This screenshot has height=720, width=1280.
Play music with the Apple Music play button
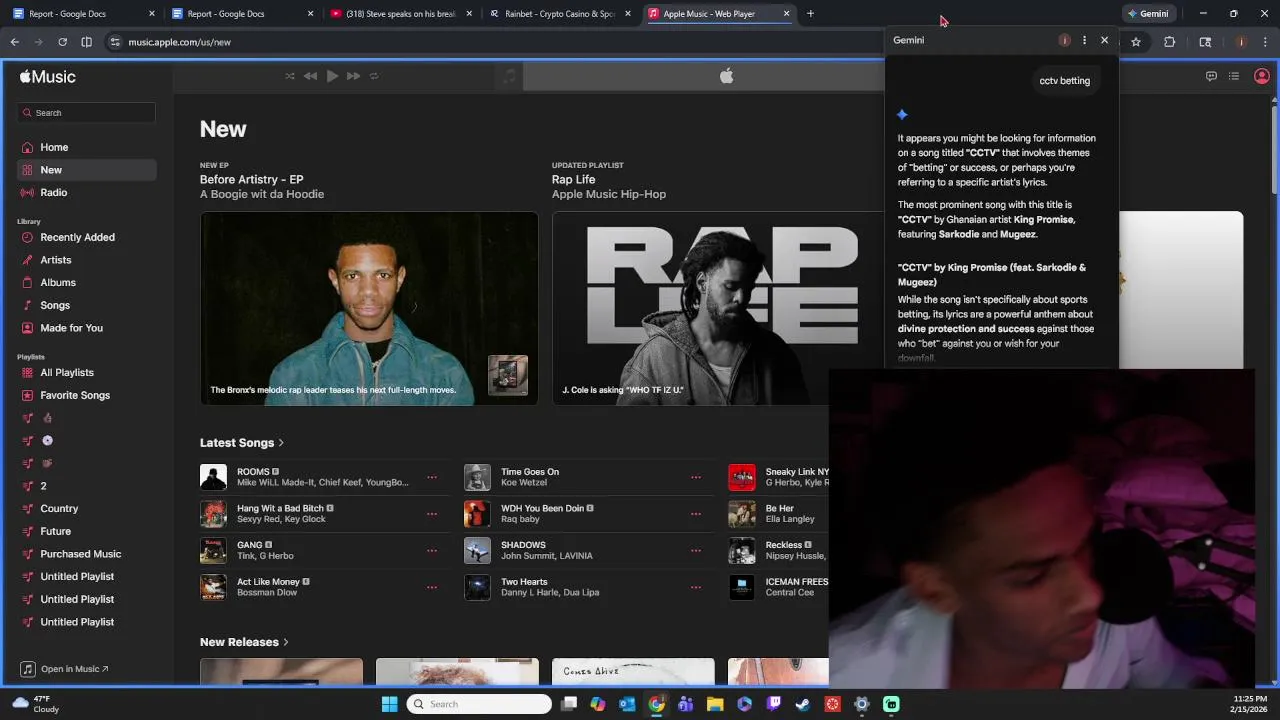332,76
